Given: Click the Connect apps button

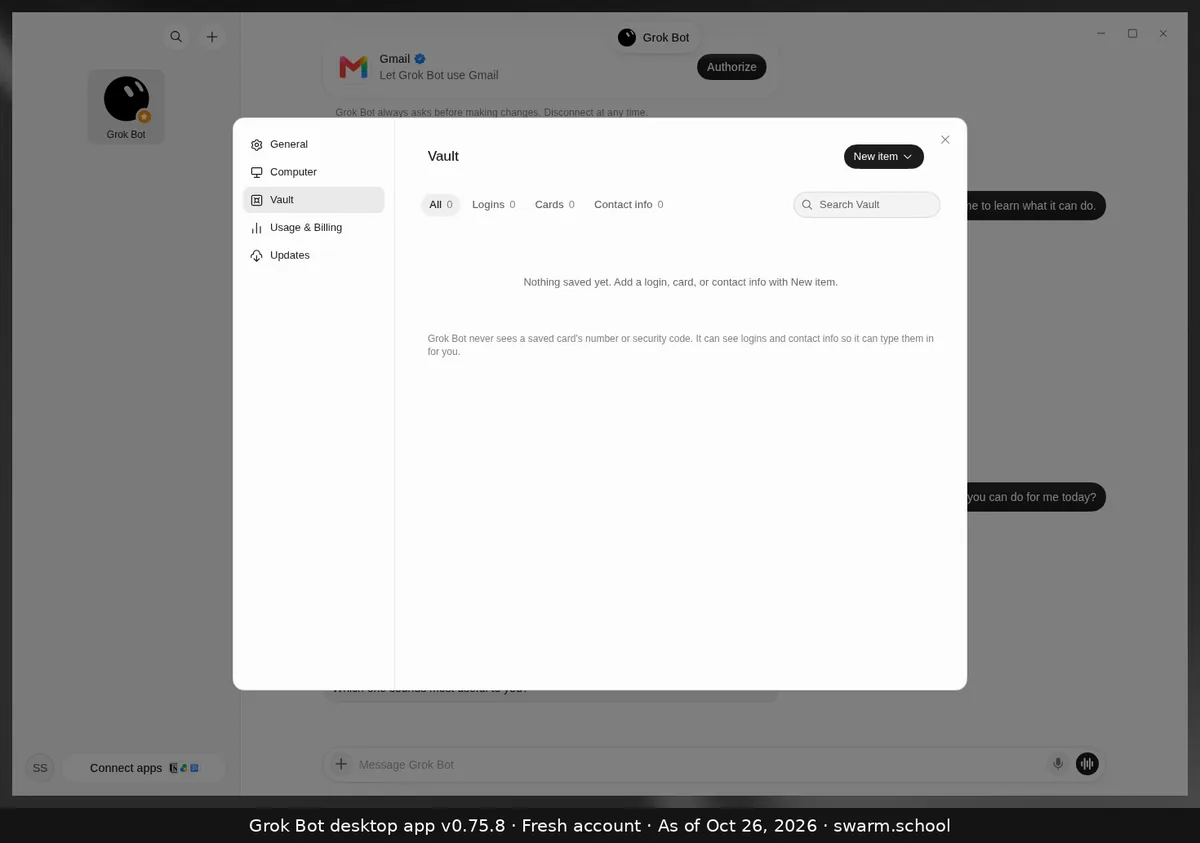Looking at the screenshot, I should [x=144, y=768].
